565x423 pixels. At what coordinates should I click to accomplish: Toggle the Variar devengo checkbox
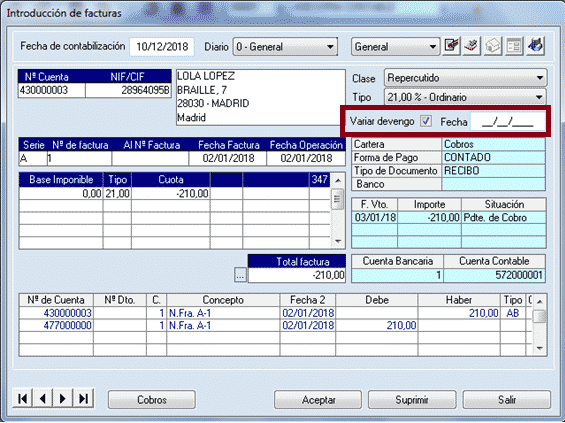pyautogui.click(x=426, y=121)
